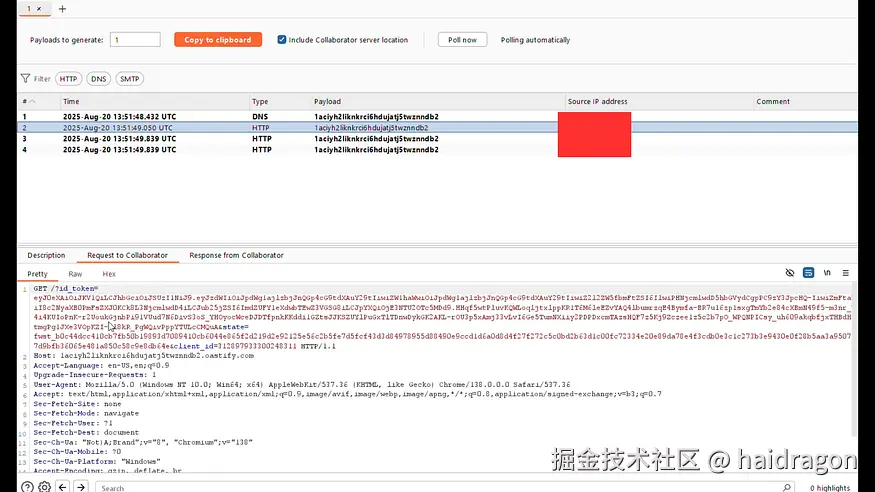Toggle hide non-printable characters icon
This screenshot has height=492, width=875.
790,273
